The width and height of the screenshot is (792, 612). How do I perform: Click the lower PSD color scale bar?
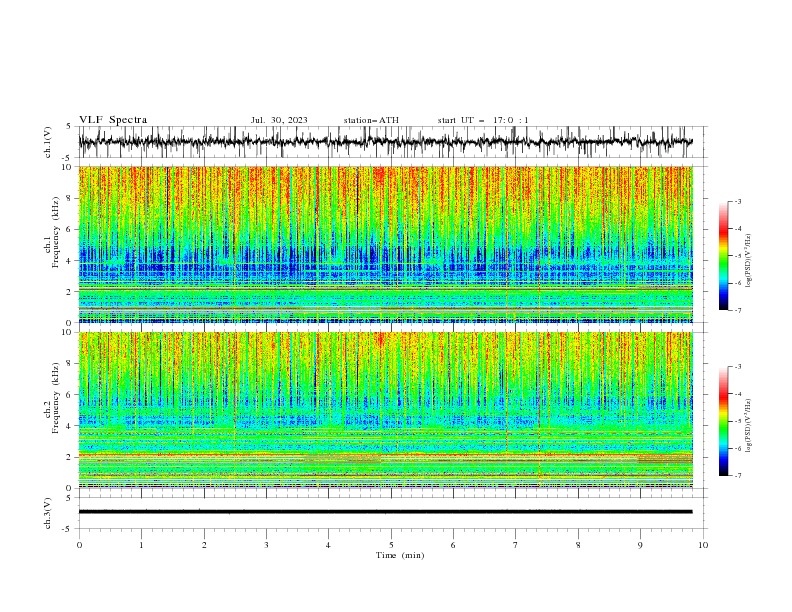[723, 421]
